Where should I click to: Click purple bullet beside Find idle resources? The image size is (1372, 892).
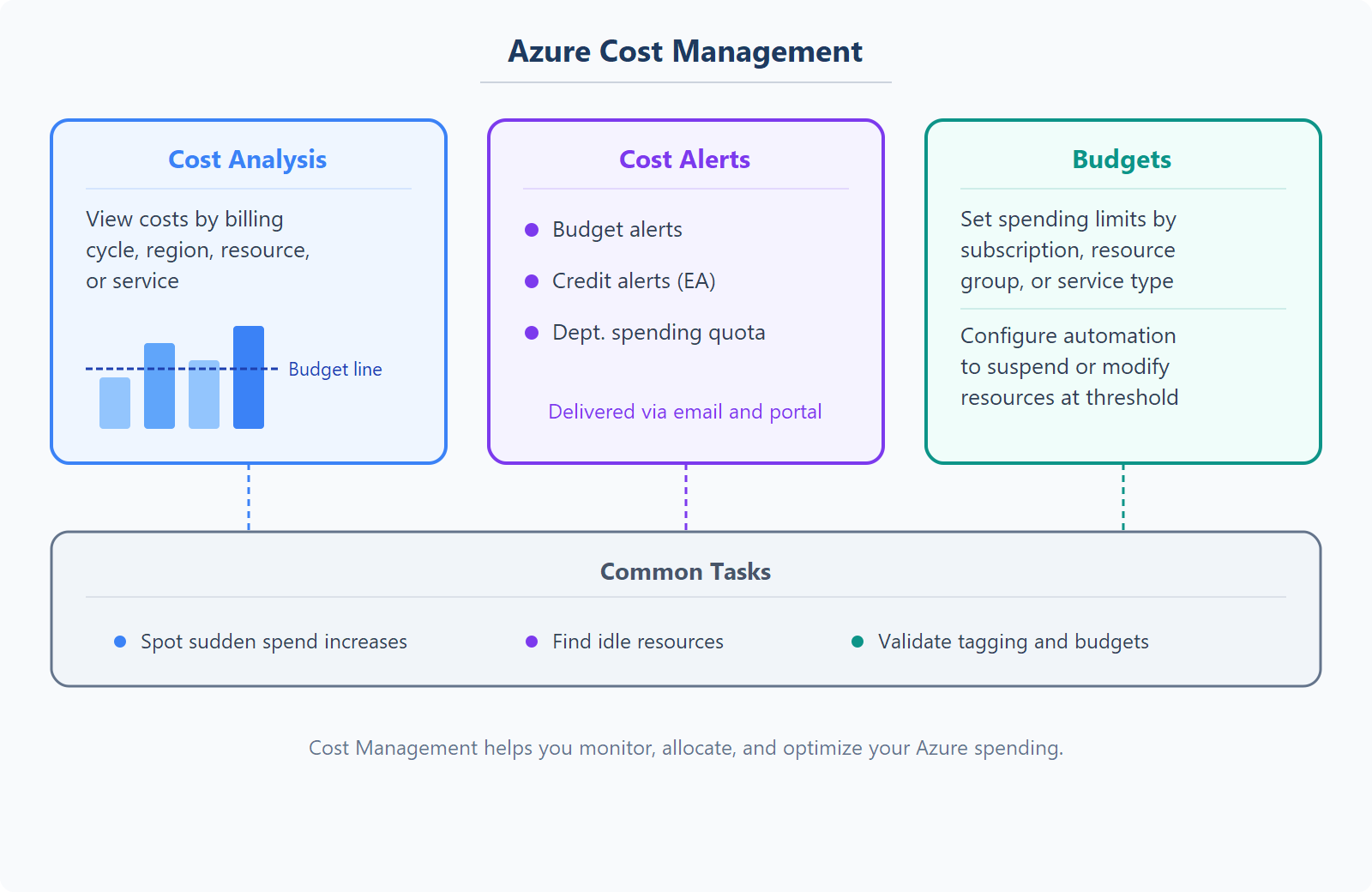[x=532, y=642]
